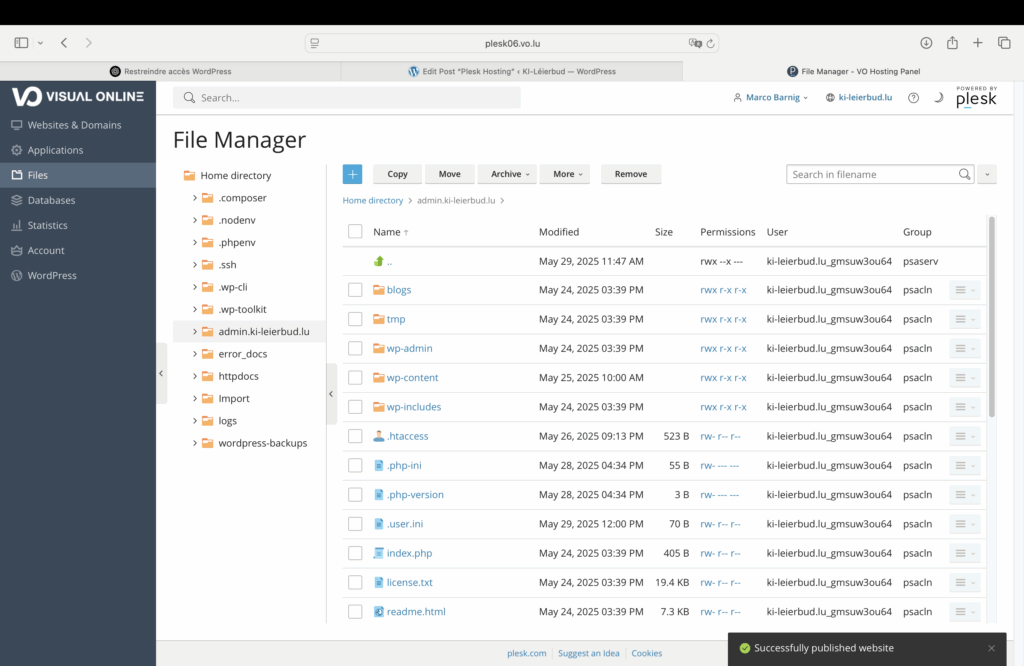Open Safari downloads icon
1024x666 pixels.
(x=926, y=43)
